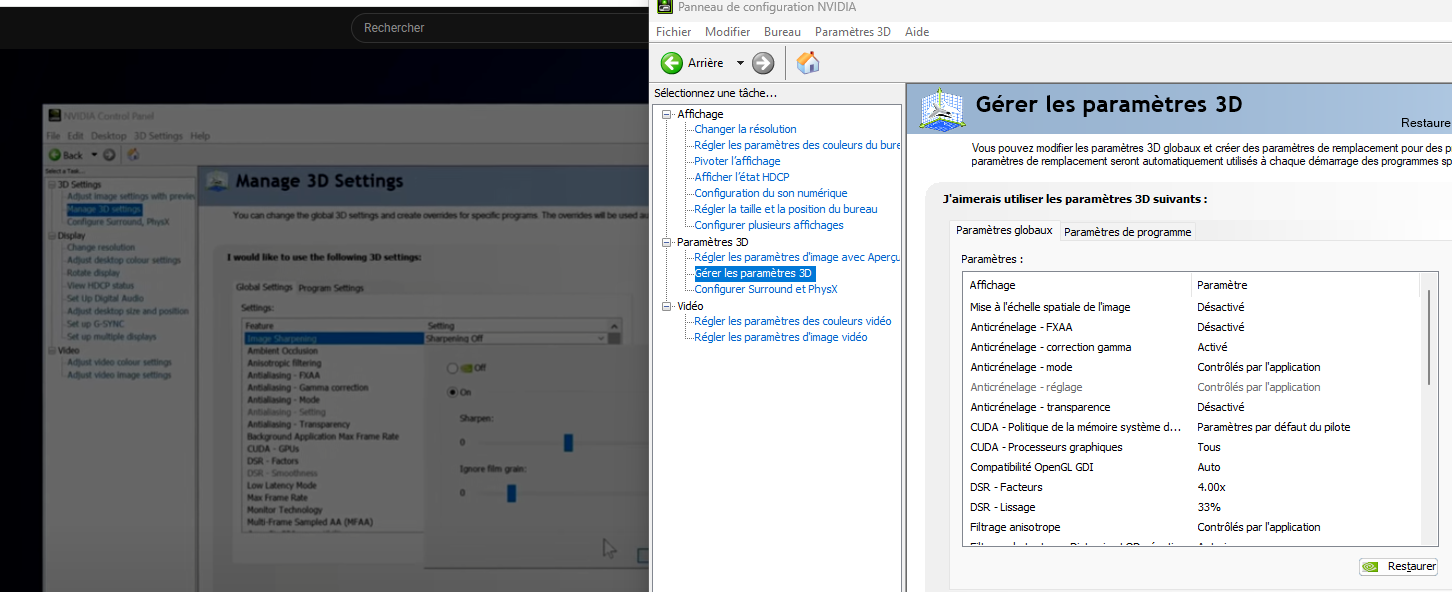Select Filtrage anisotrope row
This screenshot has height=592, width=1452.
pos(1192,527)
